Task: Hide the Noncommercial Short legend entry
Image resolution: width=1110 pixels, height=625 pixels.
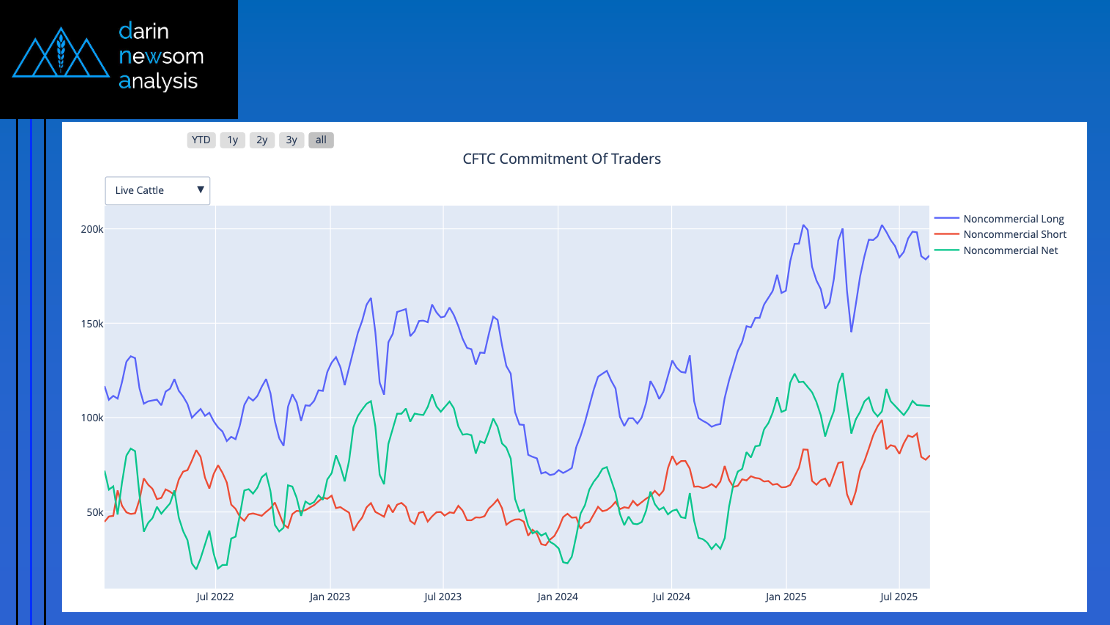Action: pyautogui.click(x=1014, y=235)
